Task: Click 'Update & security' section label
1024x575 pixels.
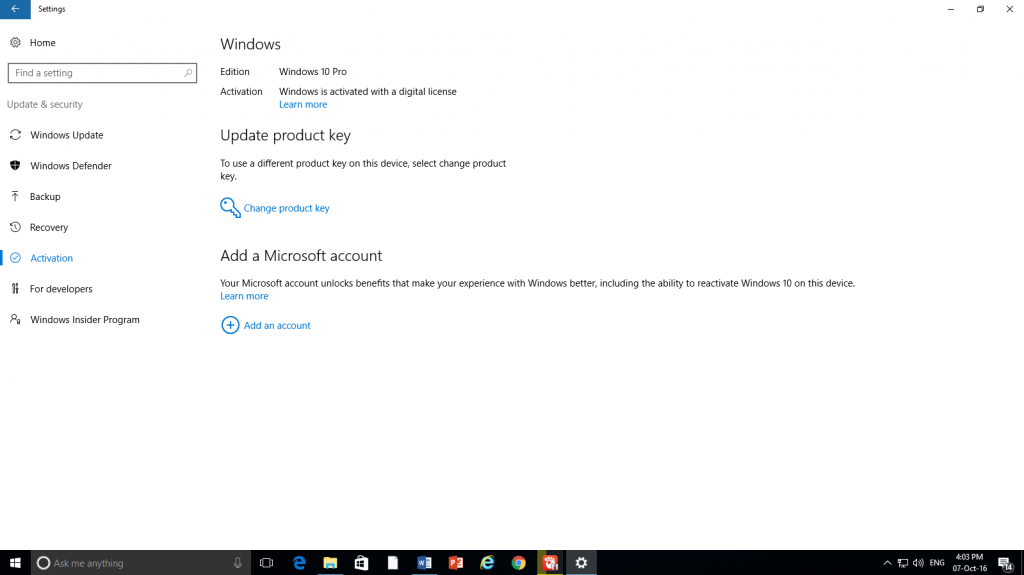Action: point(44,105)
